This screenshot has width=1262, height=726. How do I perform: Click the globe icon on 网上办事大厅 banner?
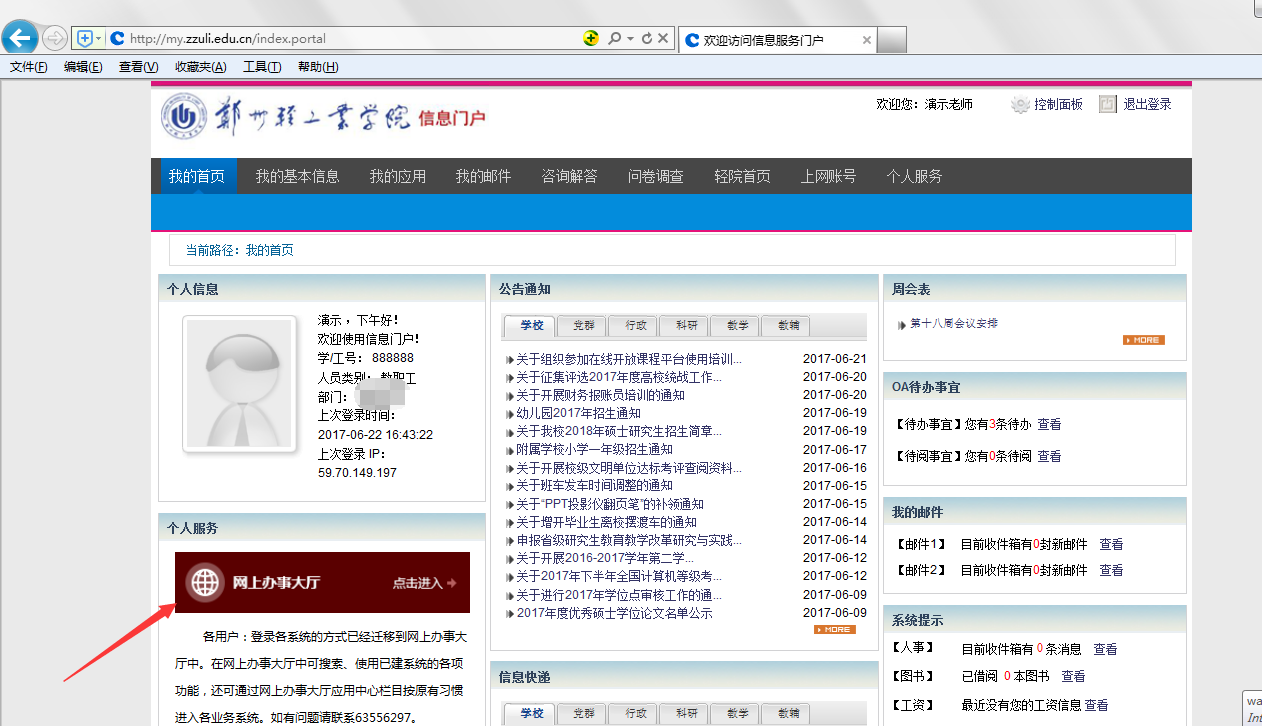pyautogui.click(x=206, y=582)
